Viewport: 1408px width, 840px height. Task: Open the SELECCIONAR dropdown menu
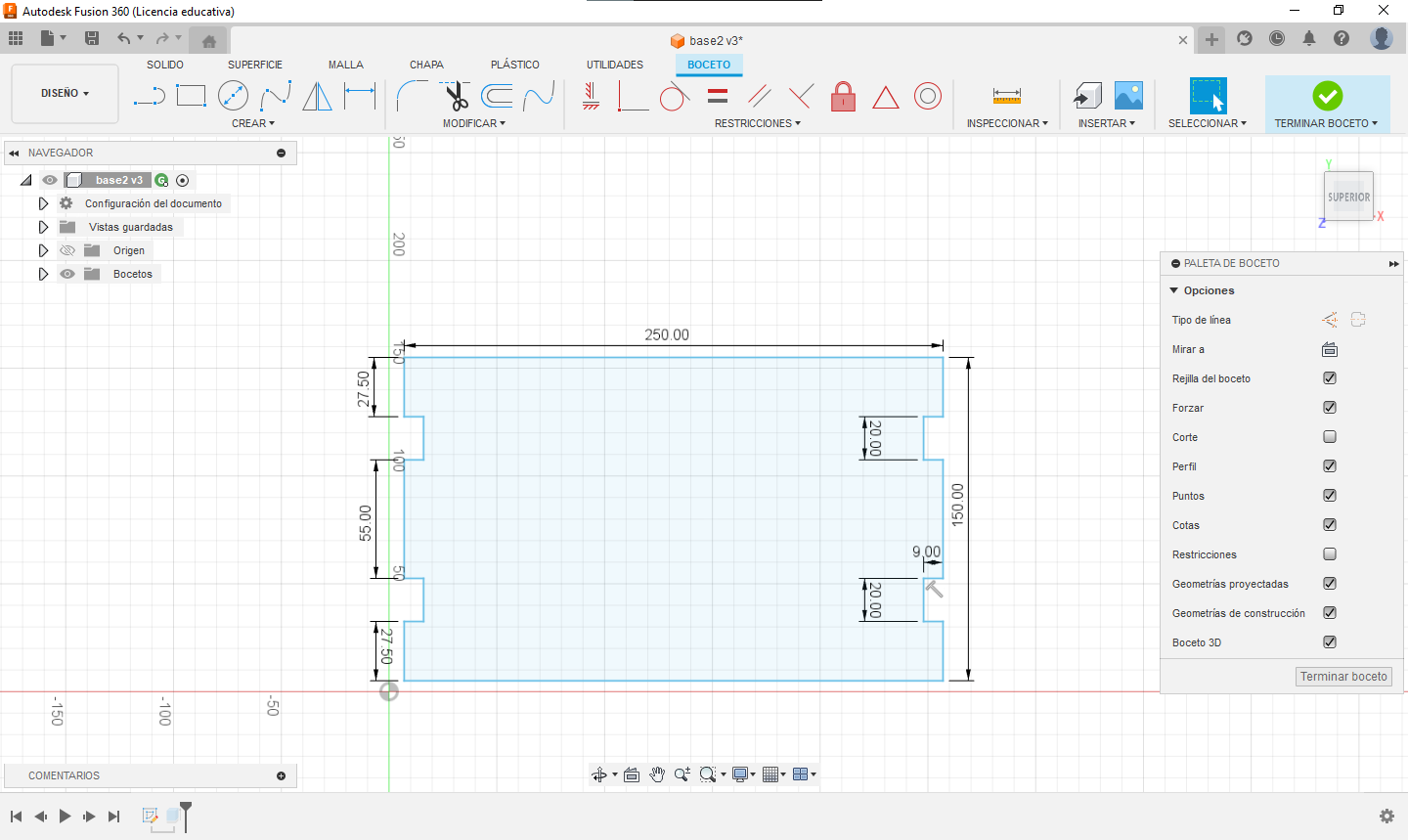(x=1208, y=123)
